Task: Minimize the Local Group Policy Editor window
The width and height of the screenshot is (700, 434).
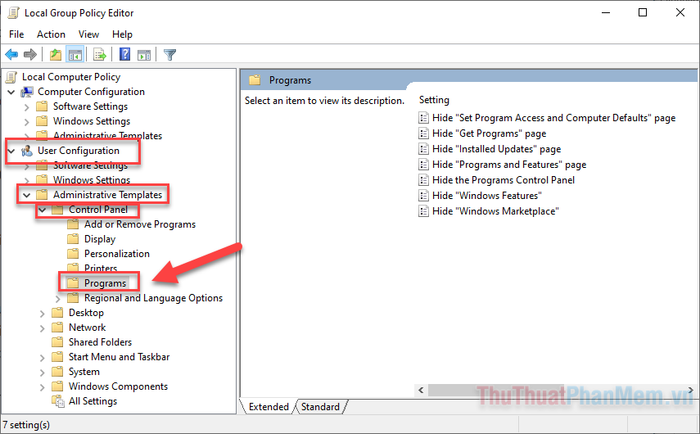Action: click(606, 13)
